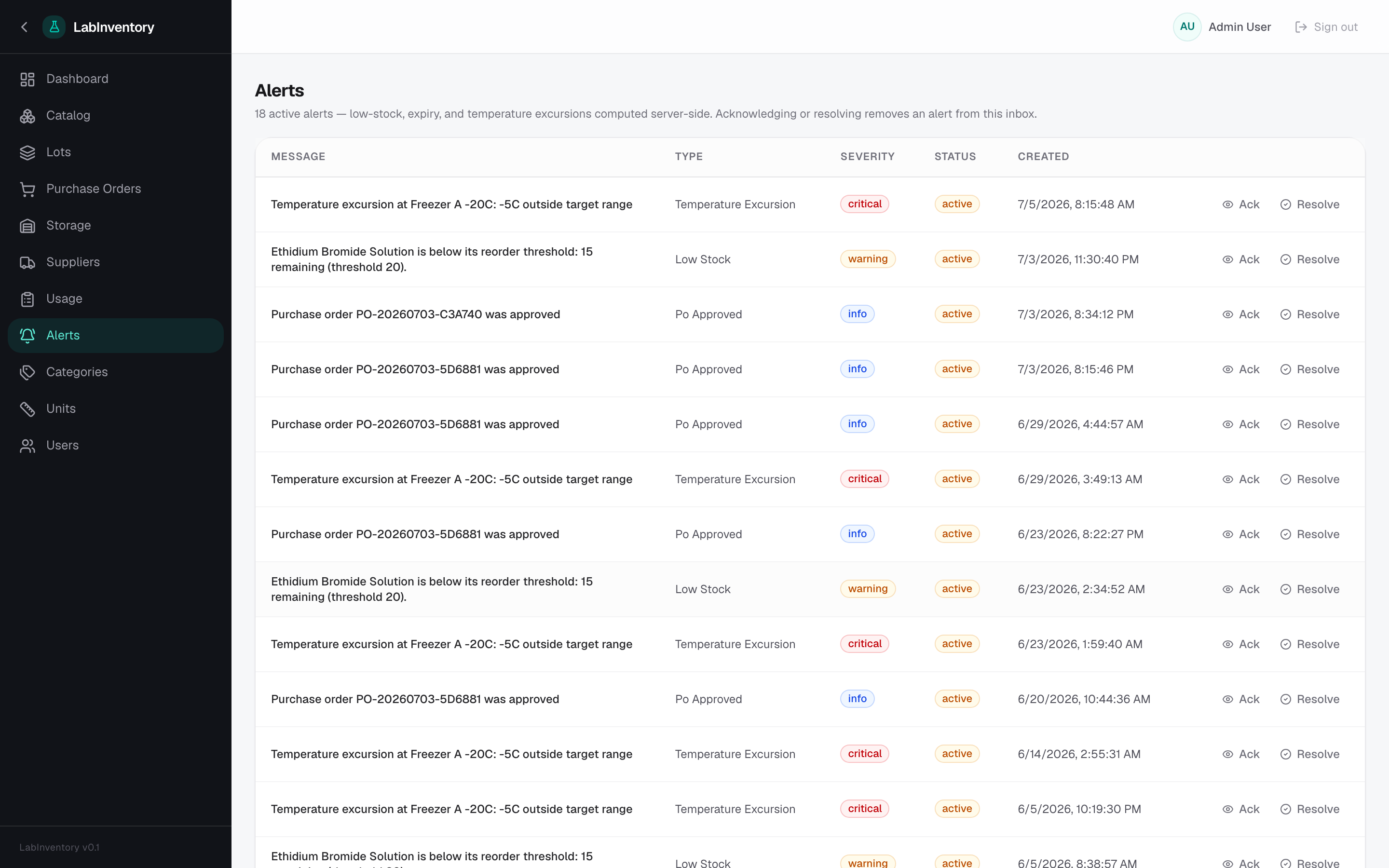Collapse sidebar with back chevron
The image size is (1389, 868).
click(24, 27)
